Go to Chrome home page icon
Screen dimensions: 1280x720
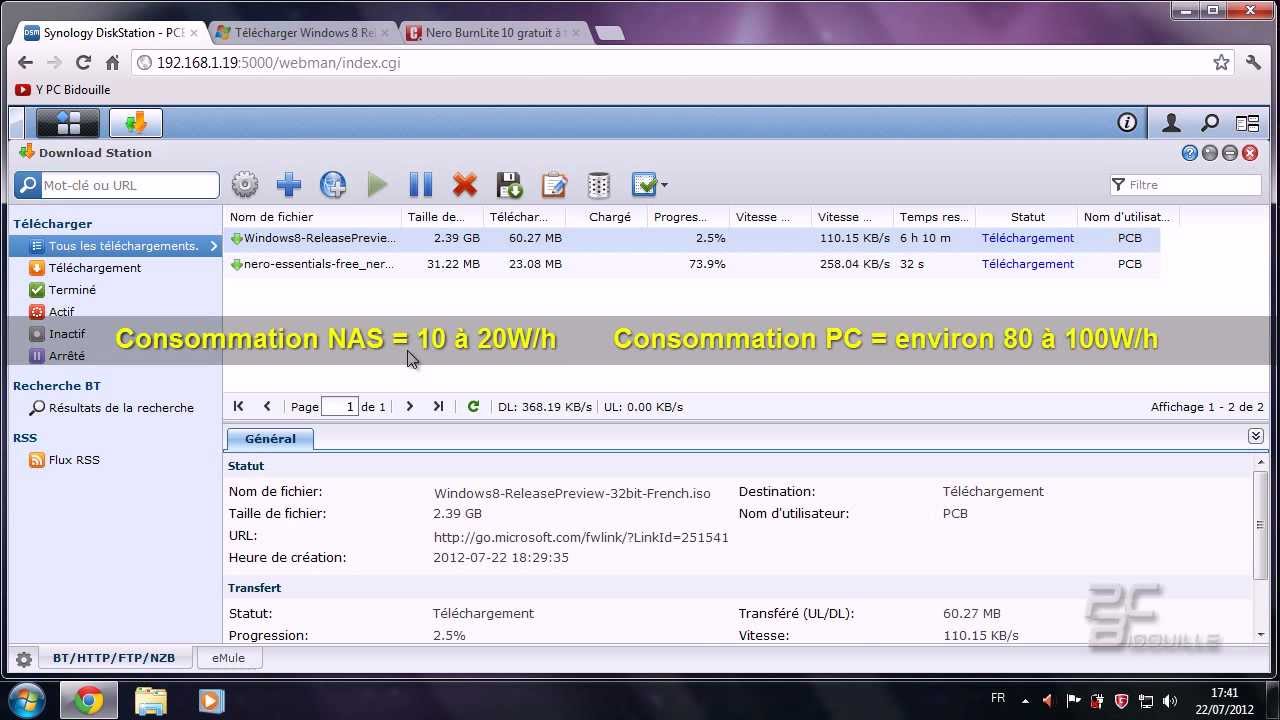point(112,62)
